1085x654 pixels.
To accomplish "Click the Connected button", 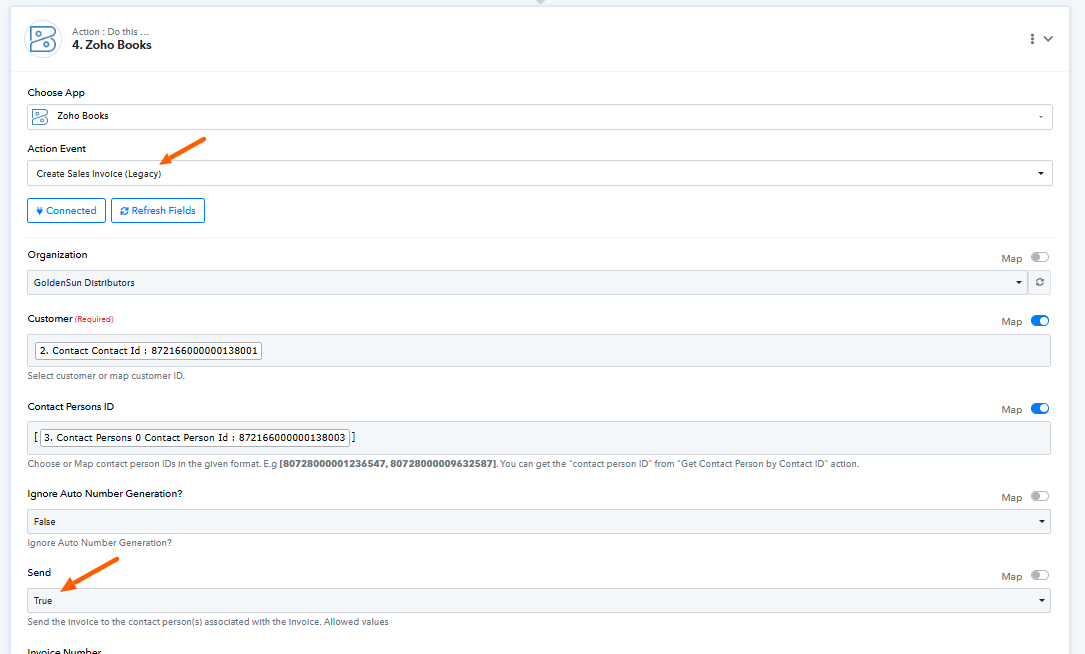I will point(66,211).
